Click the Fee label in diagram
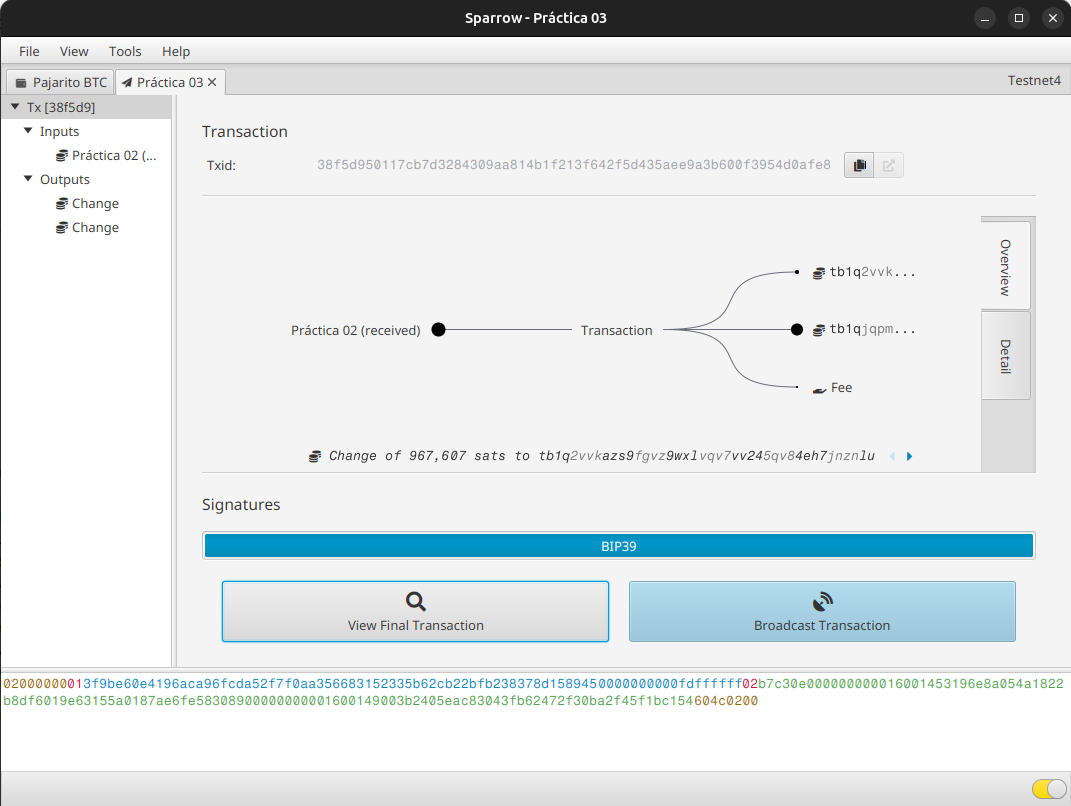 pyautogui.click(x=842, y=388)
